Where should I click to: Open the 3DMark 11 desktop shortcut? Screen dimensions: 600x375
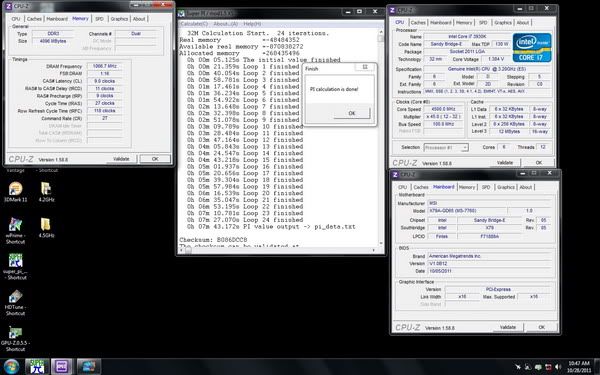pyautogui.click(x=15, y=192)
